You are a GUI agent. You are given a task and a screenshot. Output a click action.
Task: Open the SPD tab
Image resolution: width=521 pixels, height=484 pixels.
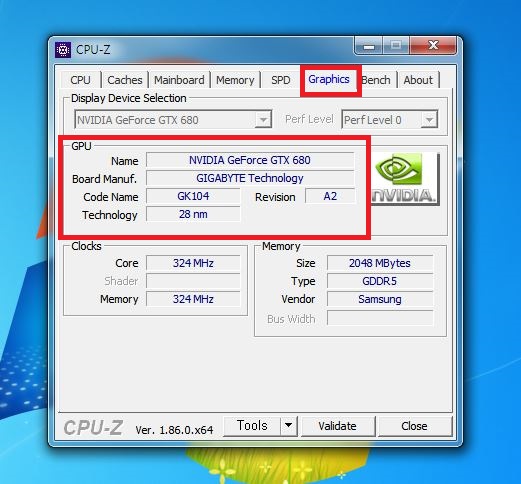click(x=281, y=80)
